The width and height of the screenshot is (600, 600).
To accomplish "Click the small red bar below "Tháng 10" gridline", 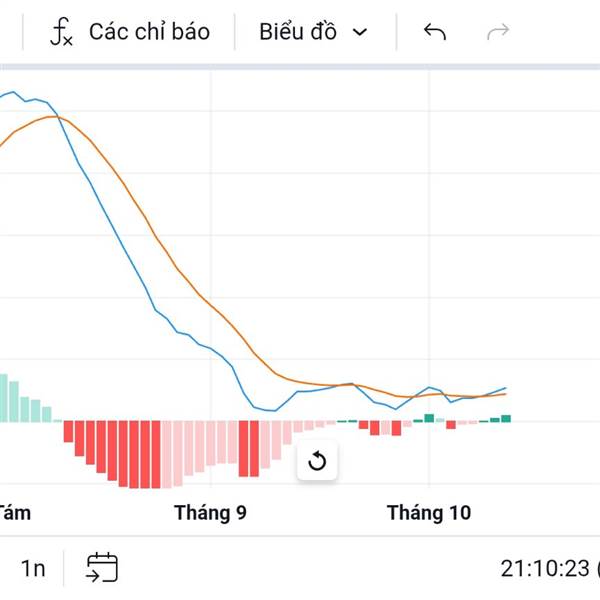I will [451, 425].
